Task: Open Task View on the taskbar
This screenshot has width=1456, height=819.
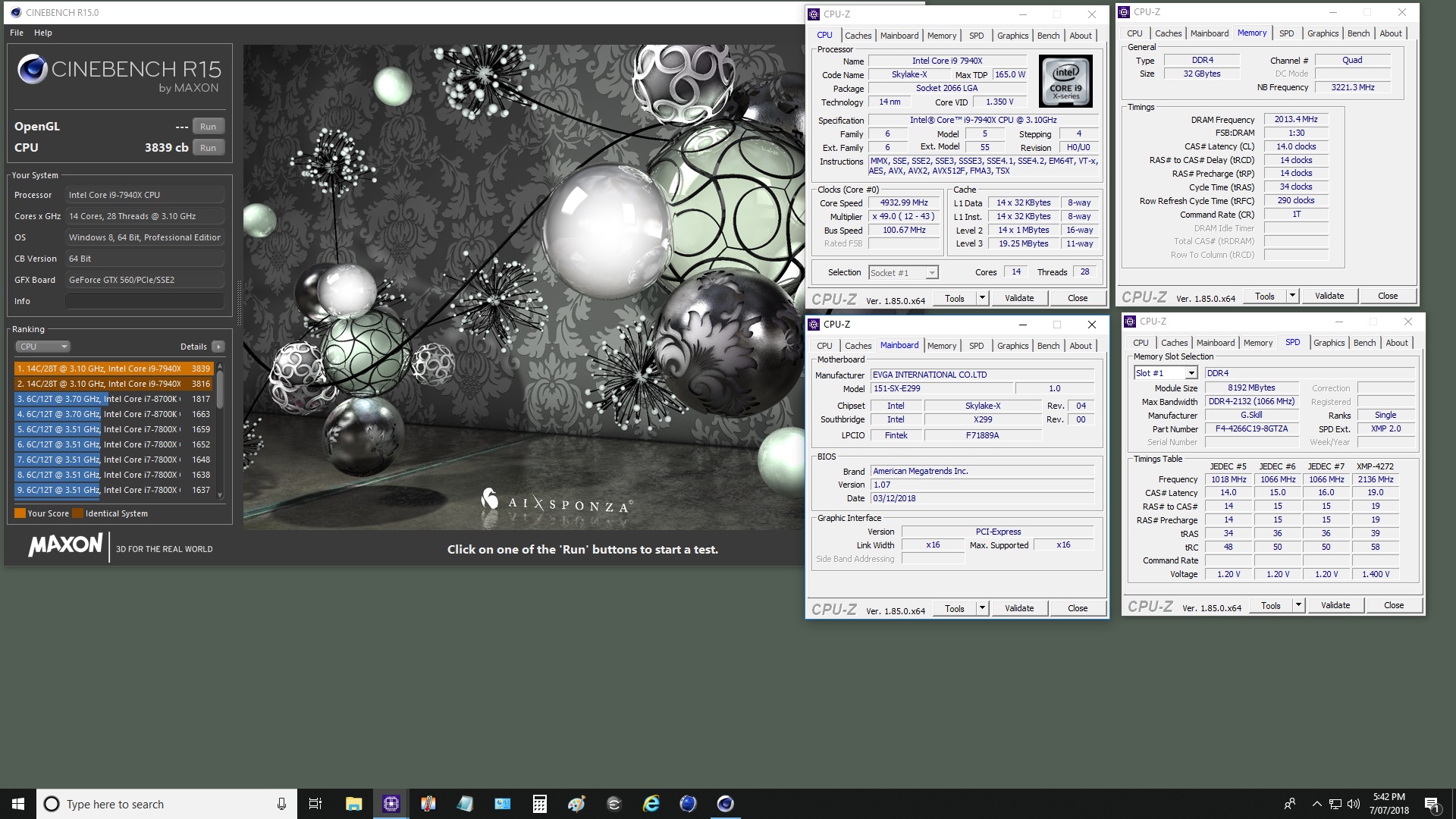Action: pyautogui.click(x=315, y=804)
